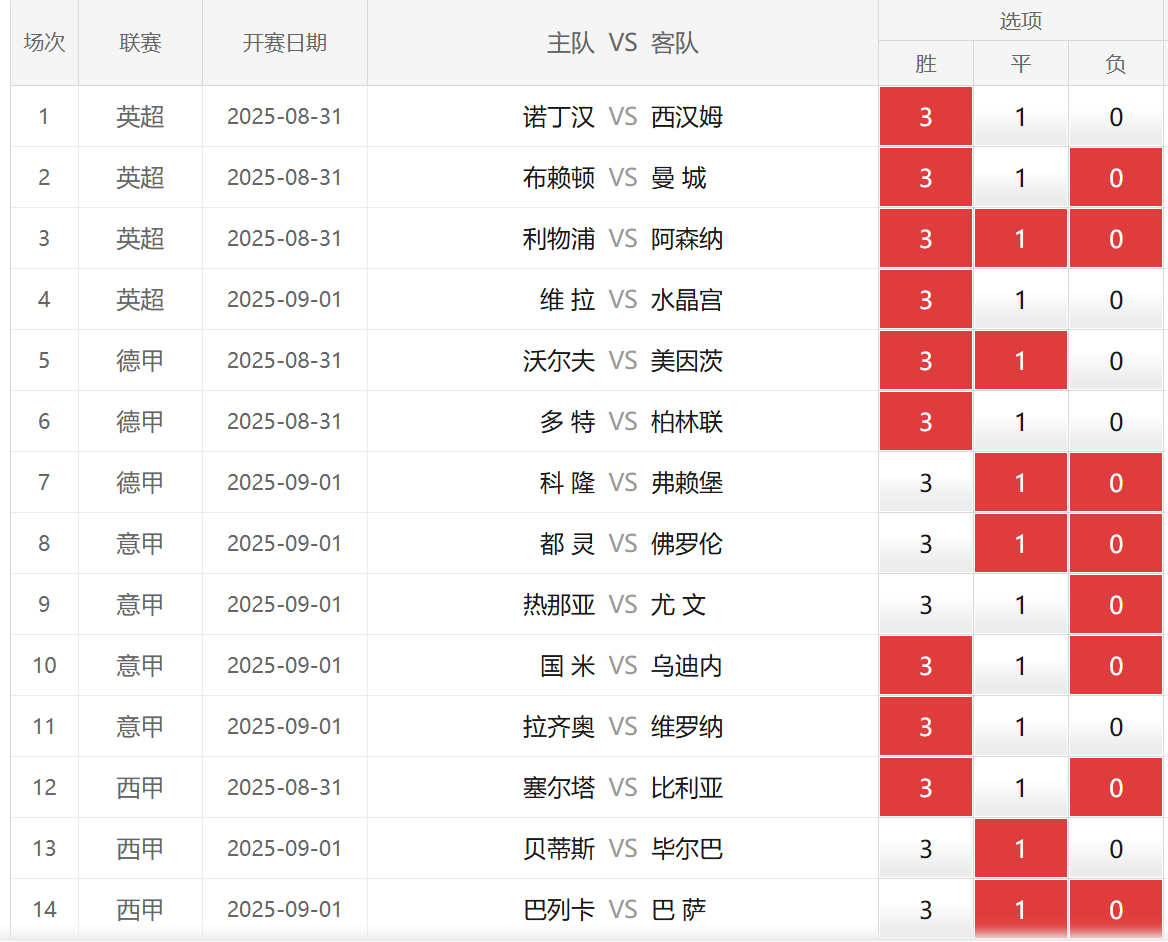1168x942 pixels.
Task: Unselect draw option 1 for 都灵 VS 佛罗伦
Action: point(1021,544)
